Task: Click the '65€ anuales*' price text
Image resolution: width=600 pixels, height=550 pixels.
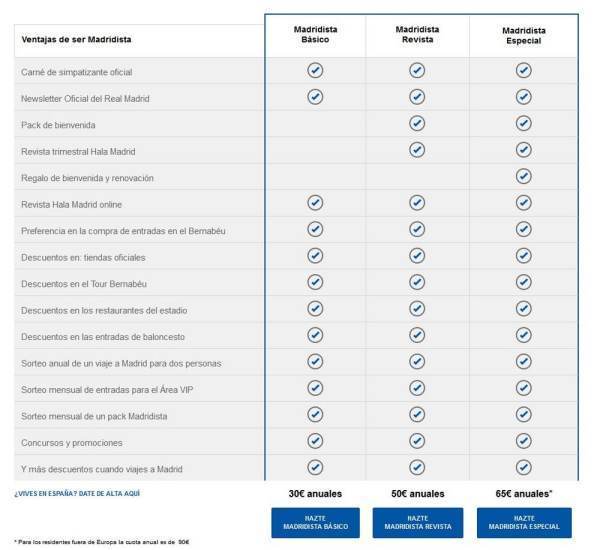Action: coord(524,494)
